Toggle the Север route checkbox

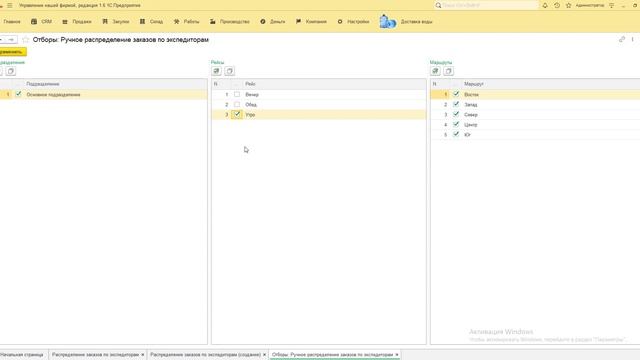pyautogui.click(x=456, y=114)
